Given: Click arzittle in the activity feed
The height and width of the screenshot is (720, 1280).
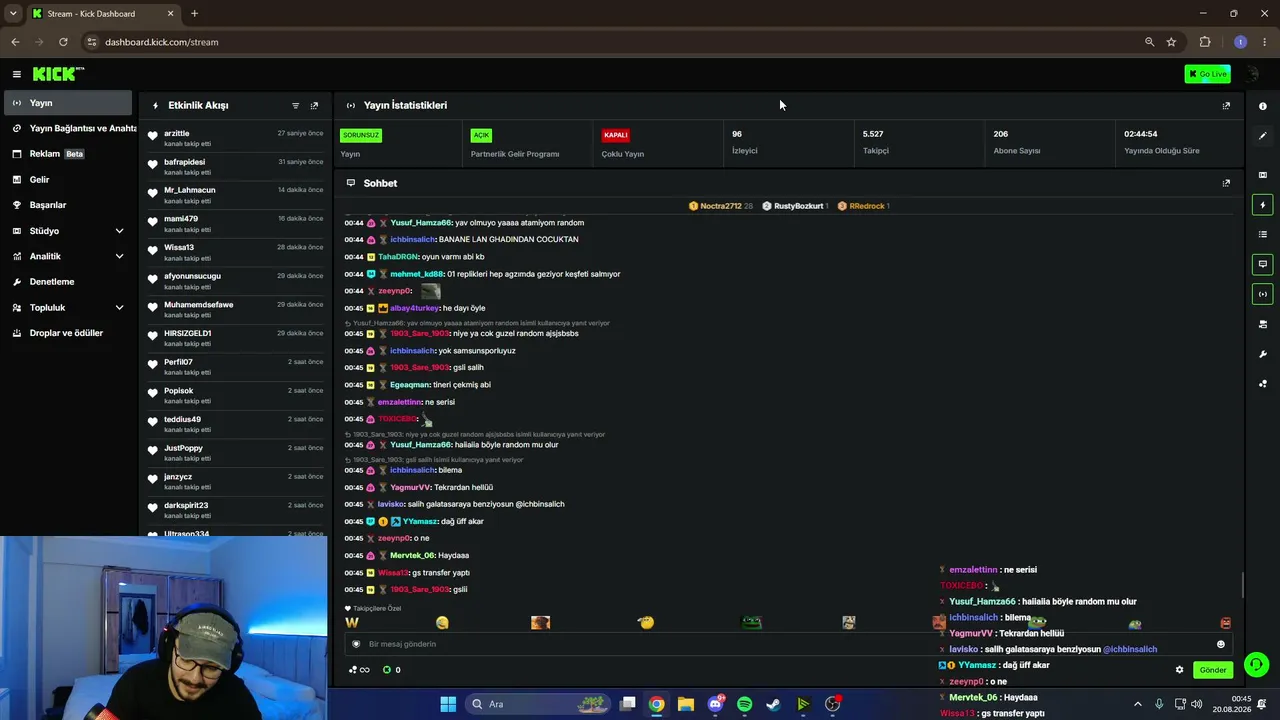Looking at the screenshot, I should click(177, 133).
